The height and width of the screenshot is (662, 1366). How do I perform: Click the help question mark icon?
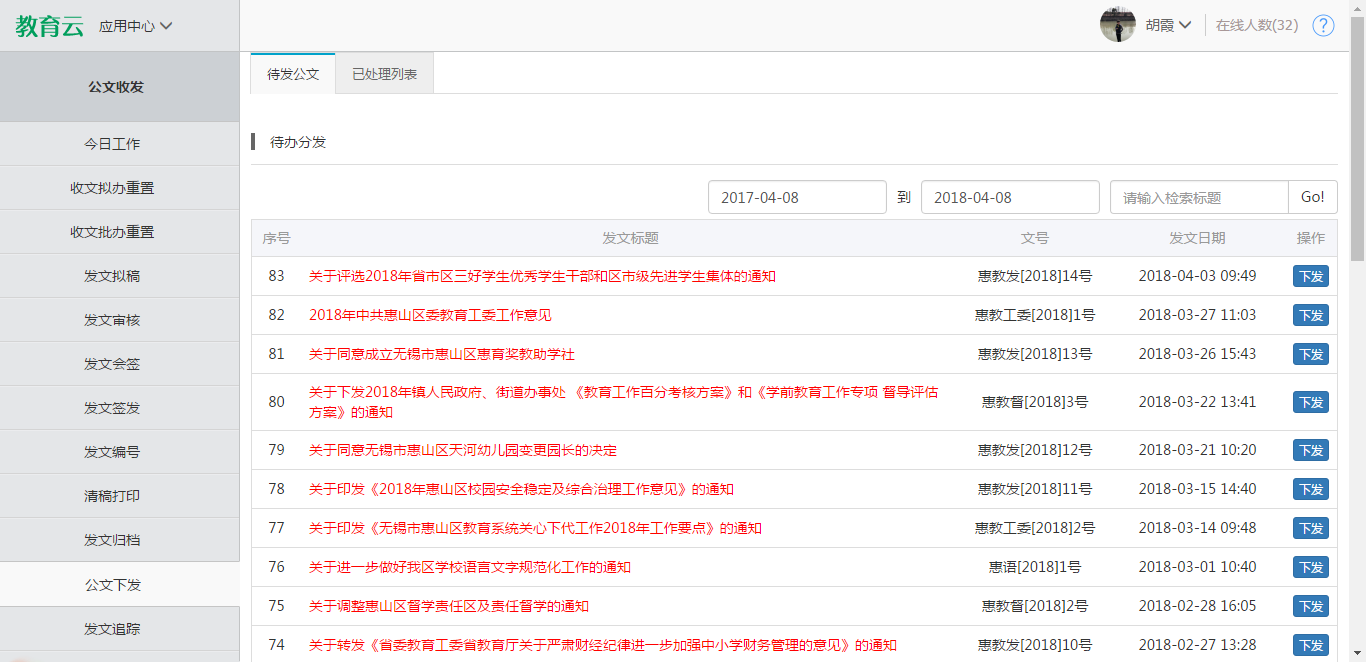point(1323,25)
